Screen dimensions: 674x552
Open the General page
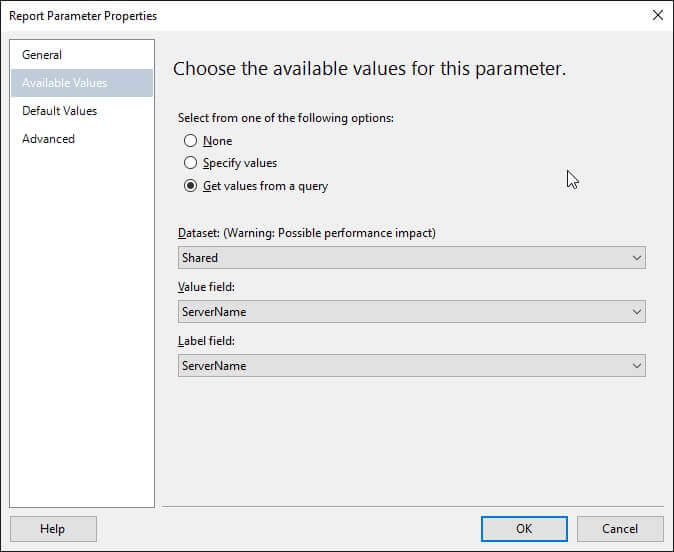[42, 55]
